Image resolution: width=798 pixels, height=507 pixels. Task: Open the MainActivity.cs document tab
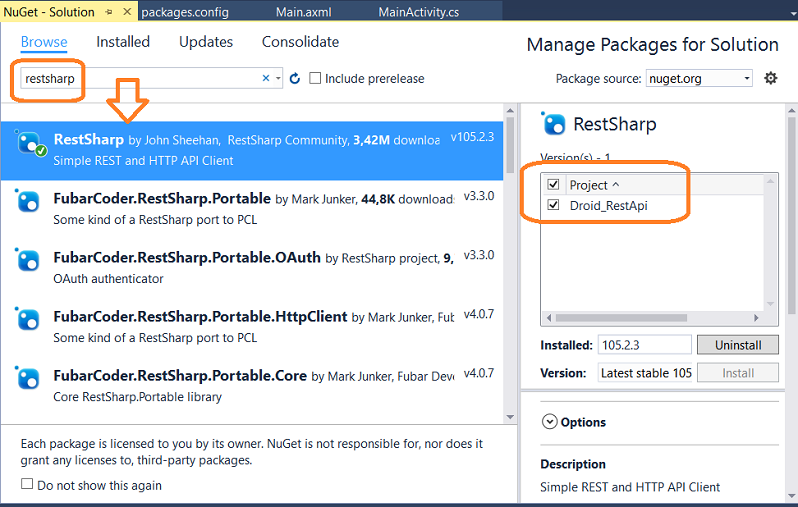418,12
